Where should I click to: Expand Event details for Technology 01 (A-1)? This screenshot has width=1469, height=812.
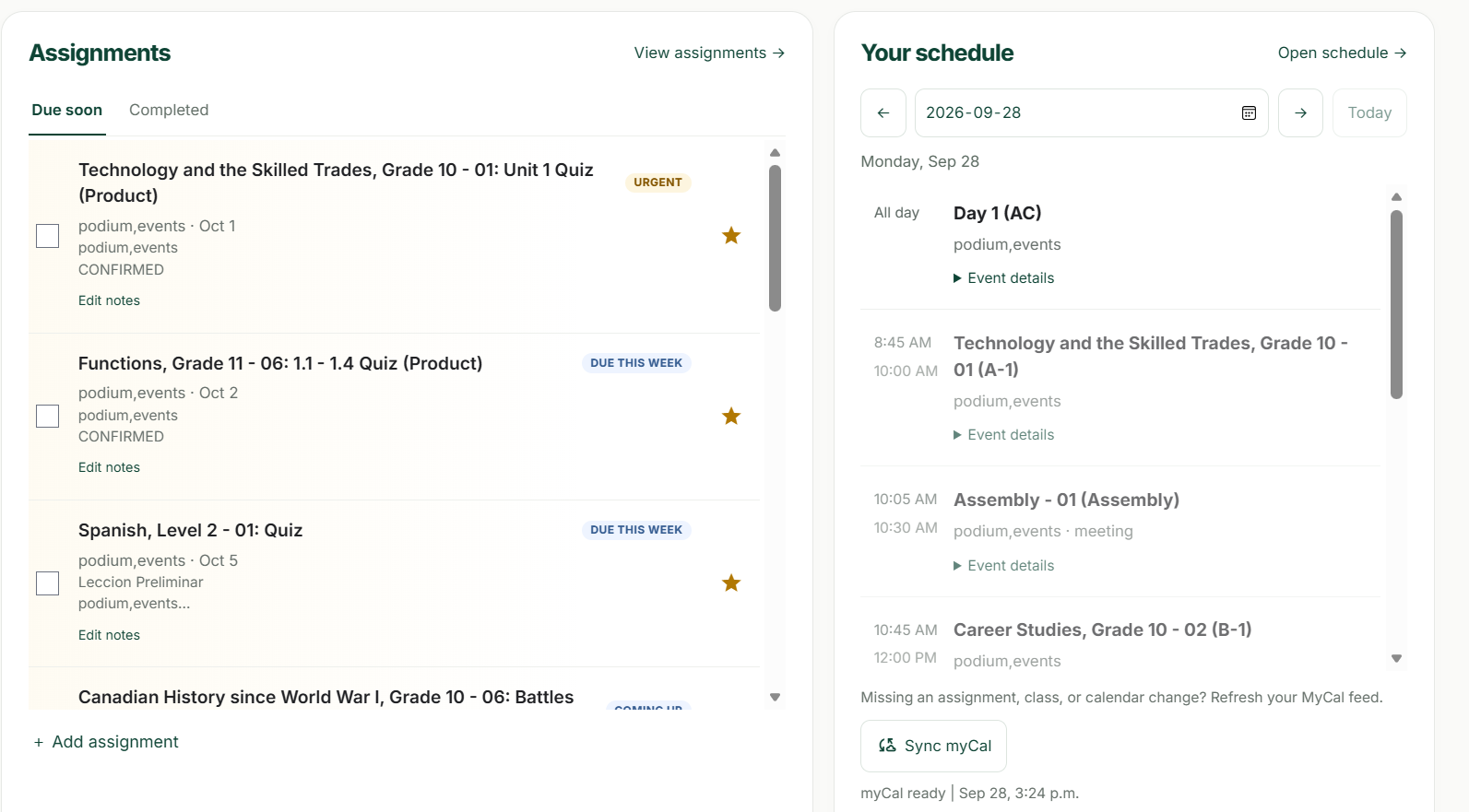tap(1003, 434)
